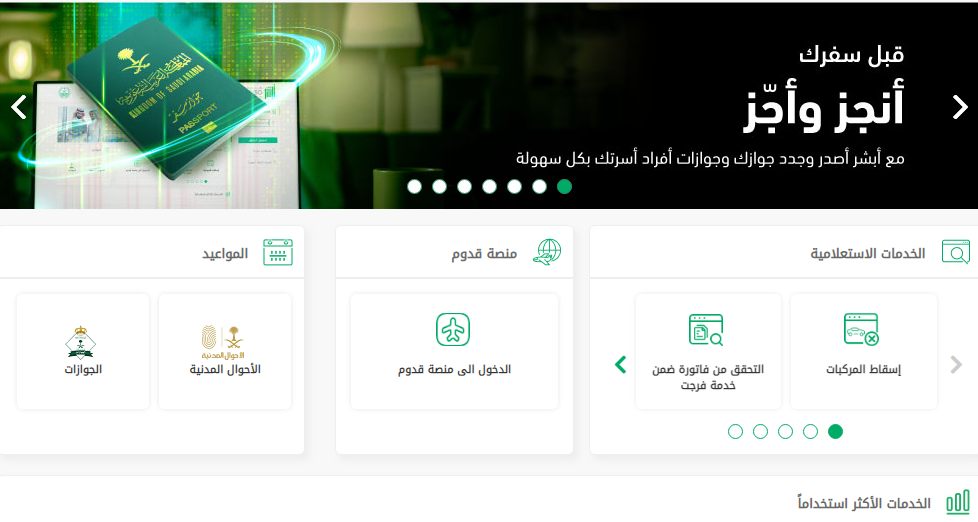Click the grey right chevron in inquiry services
This screenshot has width=978, height=522.
pos(956,365)
